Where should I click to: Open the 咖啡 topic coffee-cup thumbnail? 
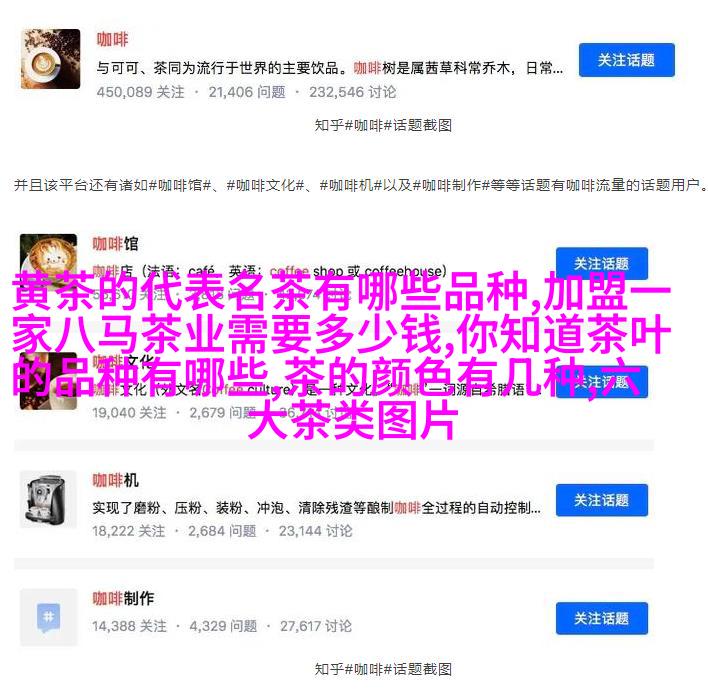pos(51,59)
